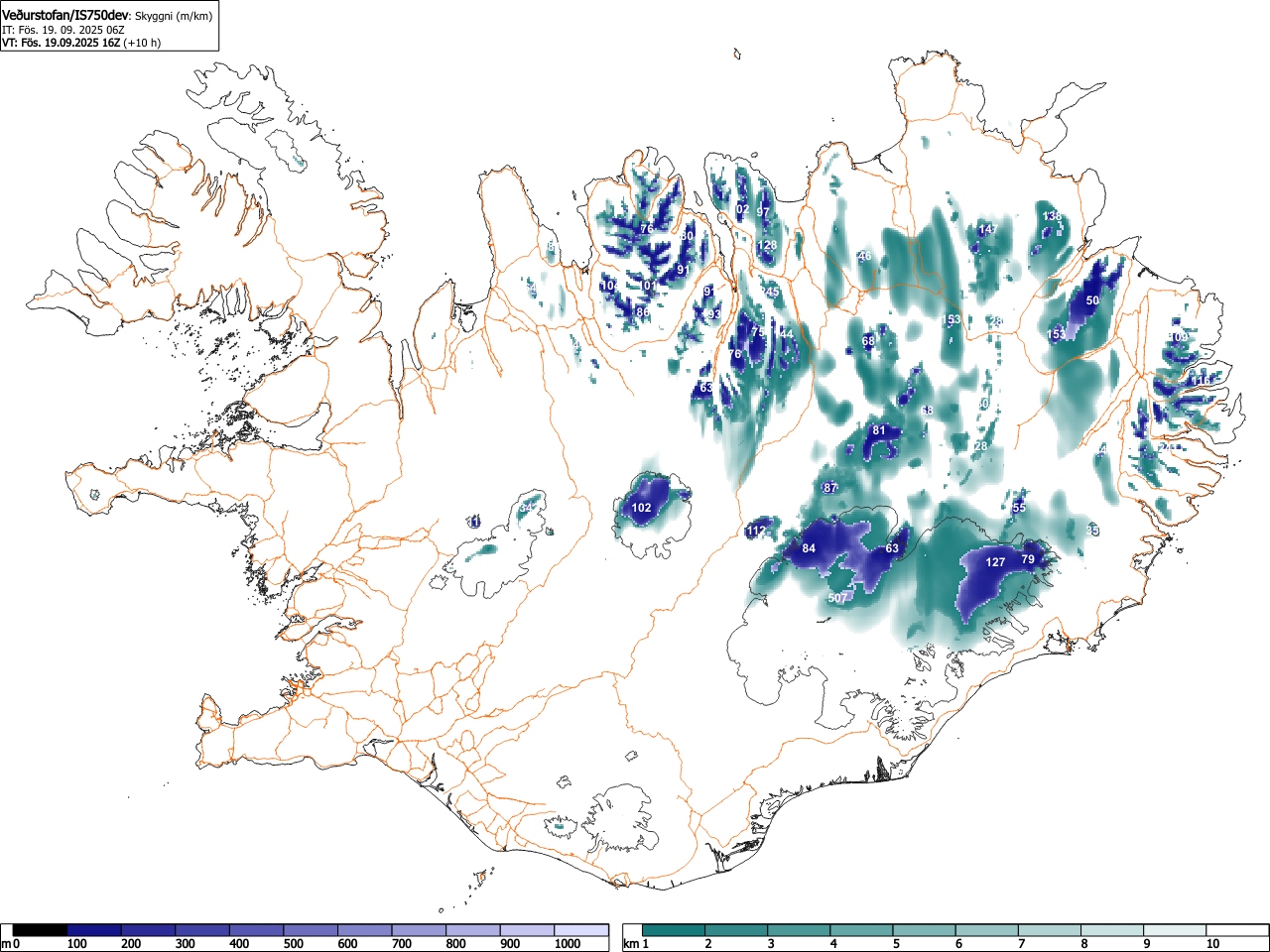Click the 'Skyggni (m/km)' parameter label
Image resolution: width=1270 pixels, height=952 pixels.
[173, 16]
